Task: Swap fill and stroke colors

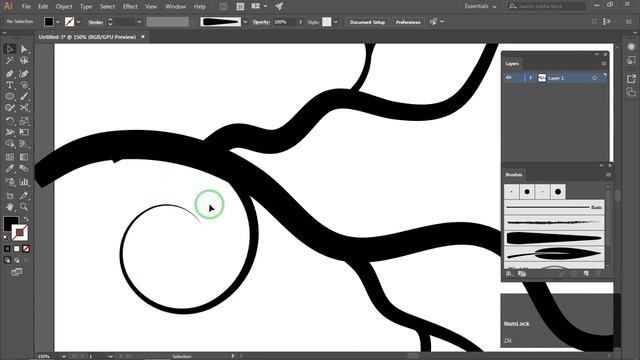Action: pyautogui.click(x=26, y=219)
